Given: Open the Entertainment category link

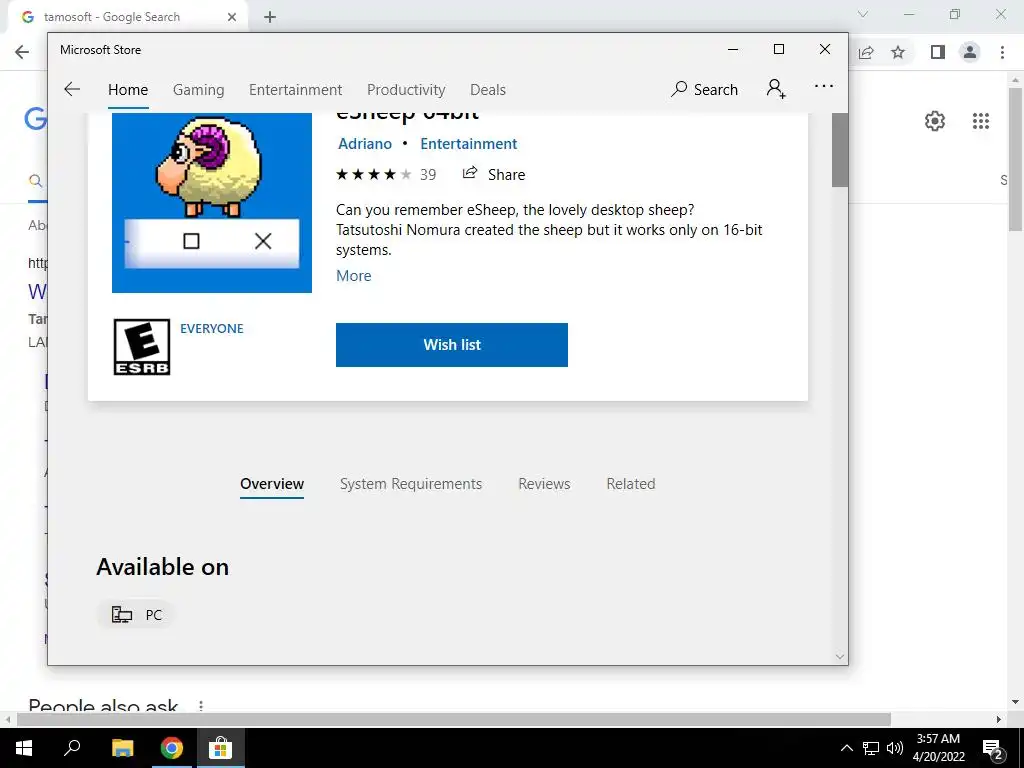Looking at the screenshot, I should [x=469, y=144].
